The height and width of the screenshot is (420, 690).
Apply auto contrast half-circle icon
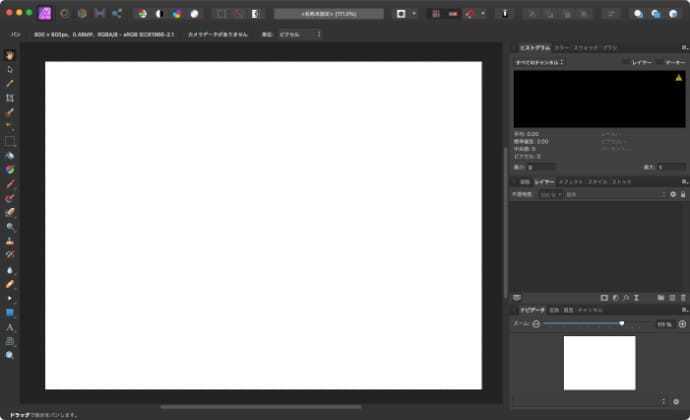click(x=159, y=14)
